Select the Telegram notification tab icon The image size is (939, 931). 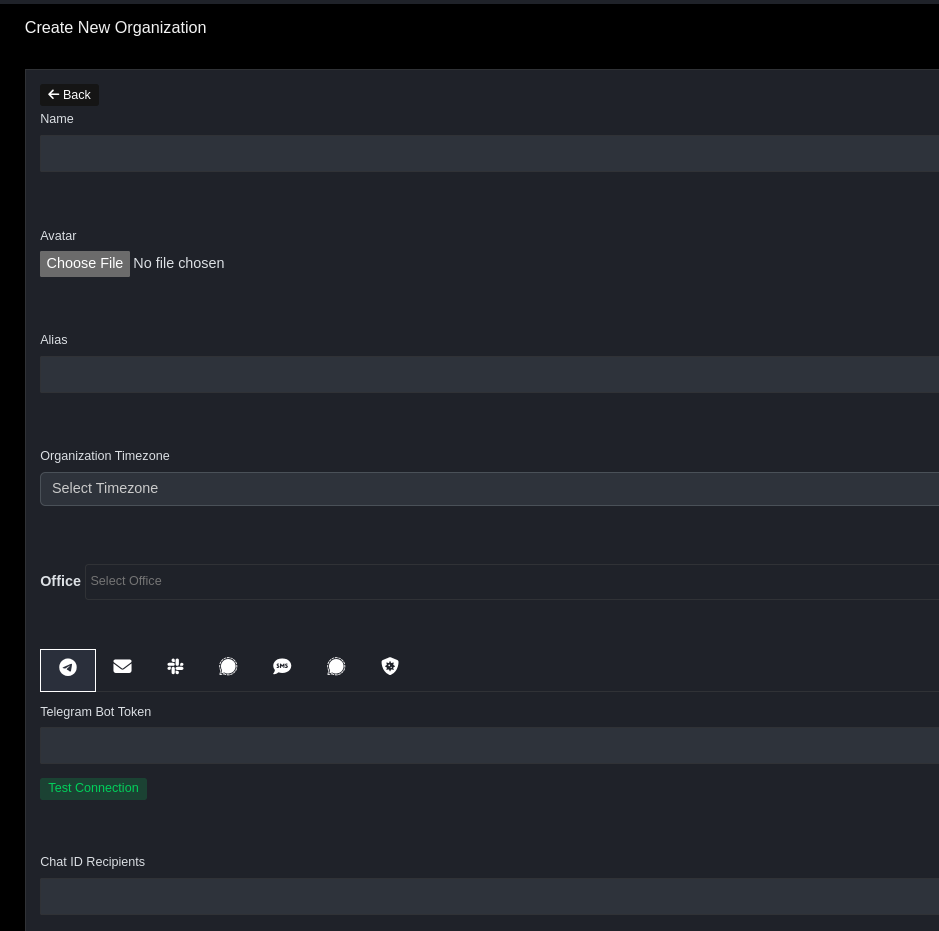pyautogui.click(x=68, y=668)
